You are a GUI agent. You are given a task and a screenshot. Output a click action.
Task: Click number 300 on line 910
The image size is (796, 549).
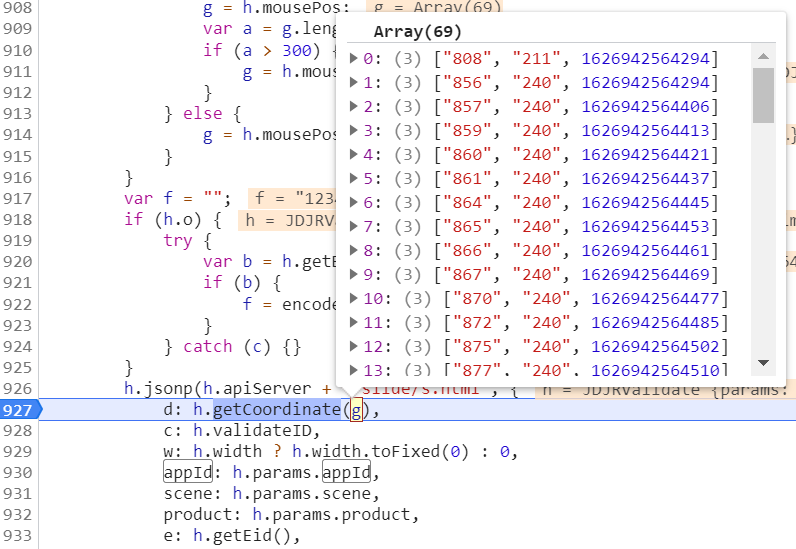(297, 50)
